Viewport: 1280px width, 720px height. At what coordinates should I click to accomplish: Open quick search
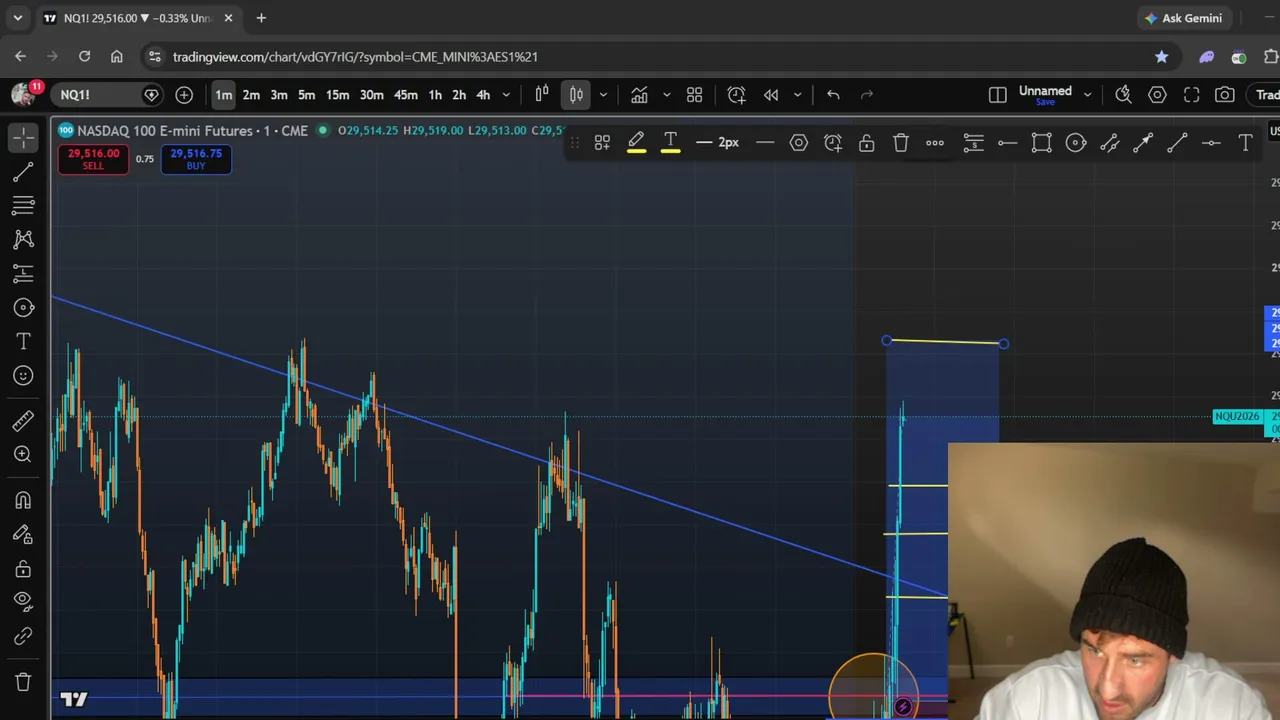pyautogui.click(x=1123, y=95)
